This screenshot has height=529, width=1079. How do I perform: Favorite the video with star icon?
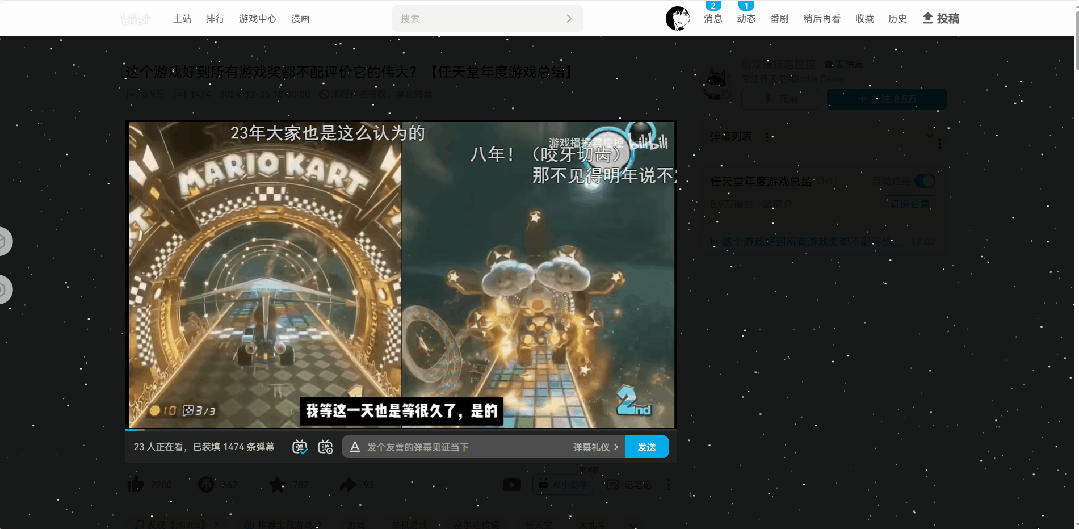[277, 484]
